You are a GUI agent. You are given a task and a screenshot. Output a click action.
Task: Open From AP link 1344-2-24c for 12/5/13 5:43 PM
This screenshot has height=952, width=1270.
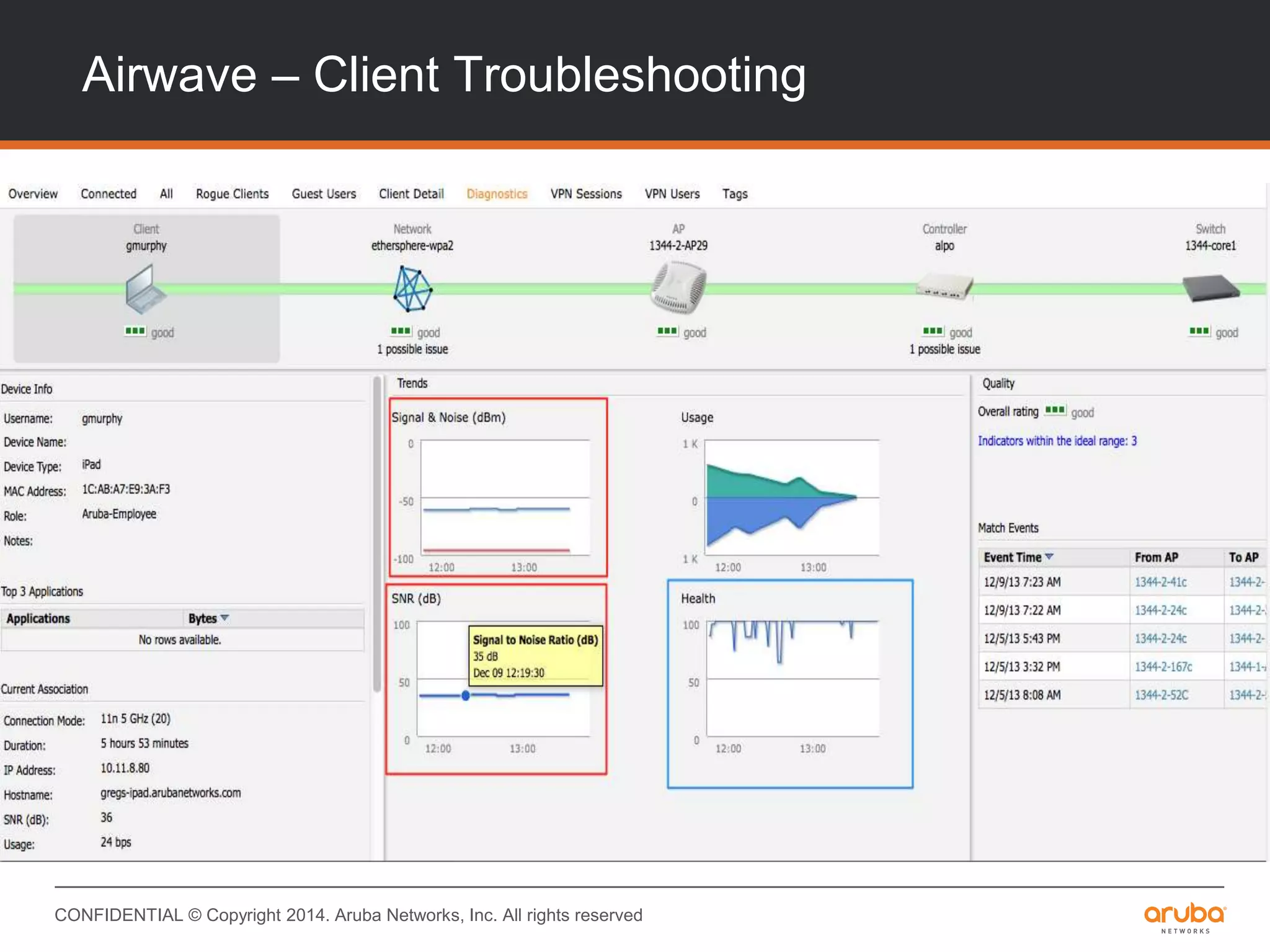pyautogui.click(x=1161, y=638)
